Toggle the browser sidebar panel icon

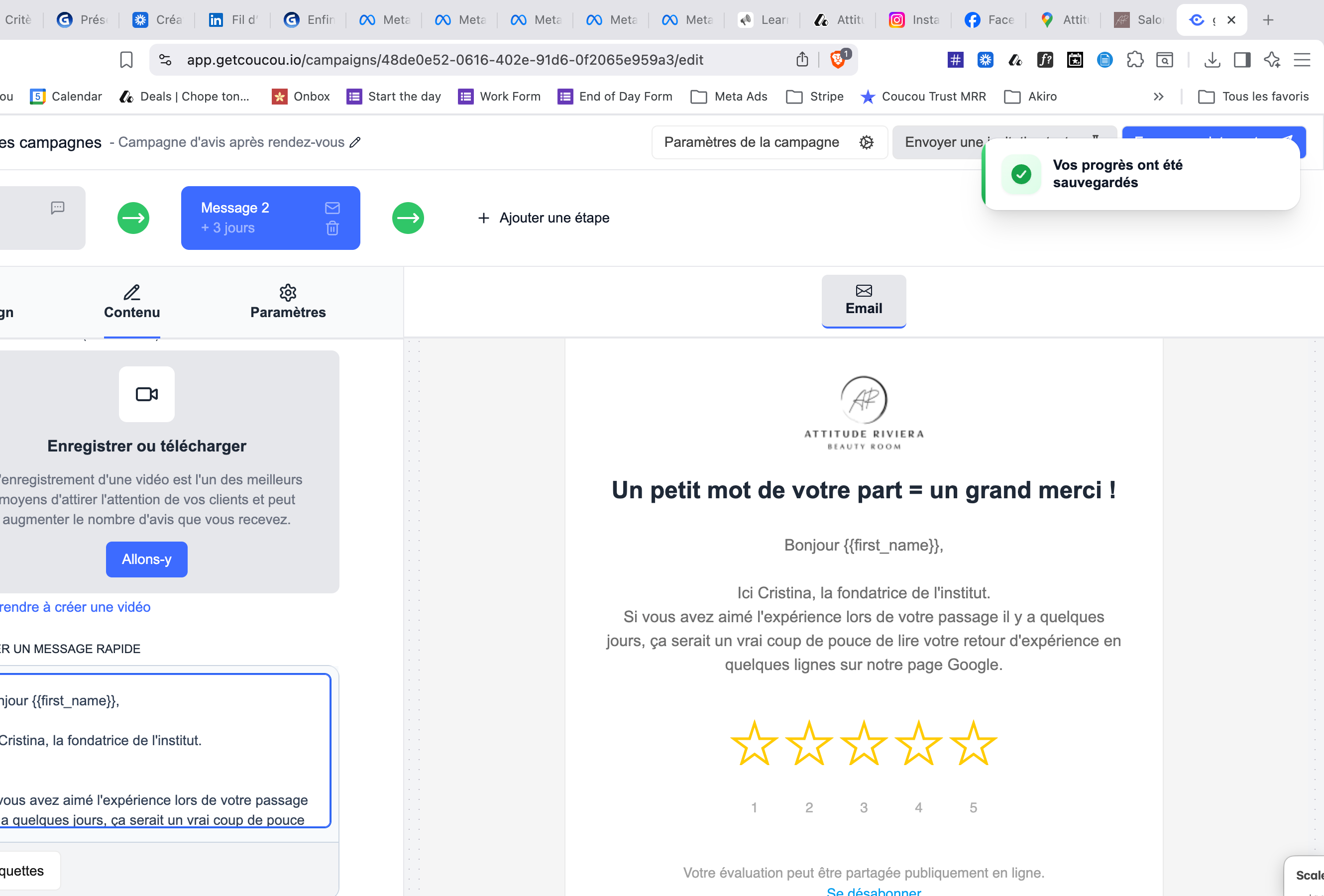(x=1242, y=60)
